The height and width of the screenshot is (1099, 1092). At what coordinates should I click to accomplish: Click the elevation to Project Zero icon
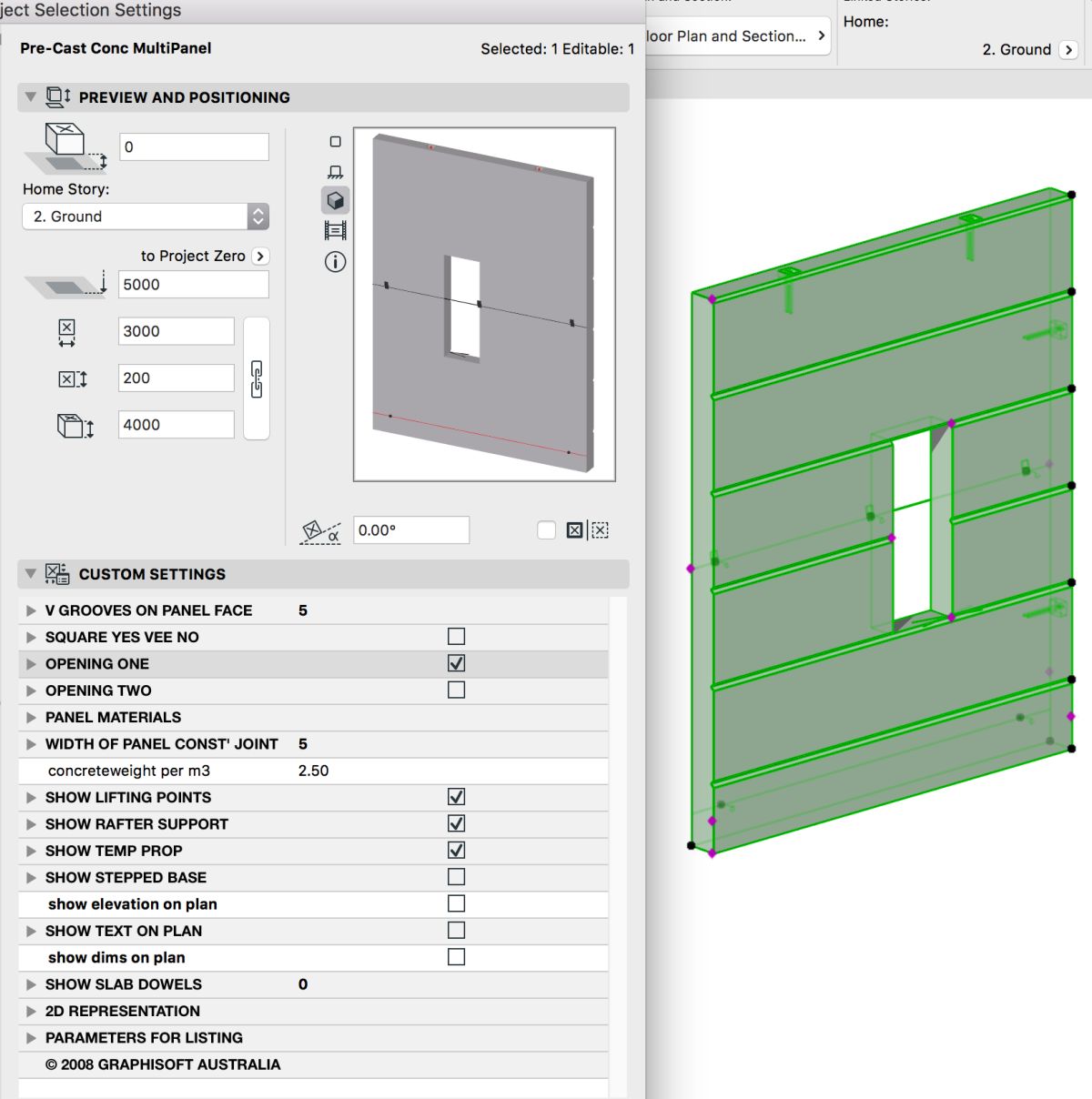click(x=66, y=285)
